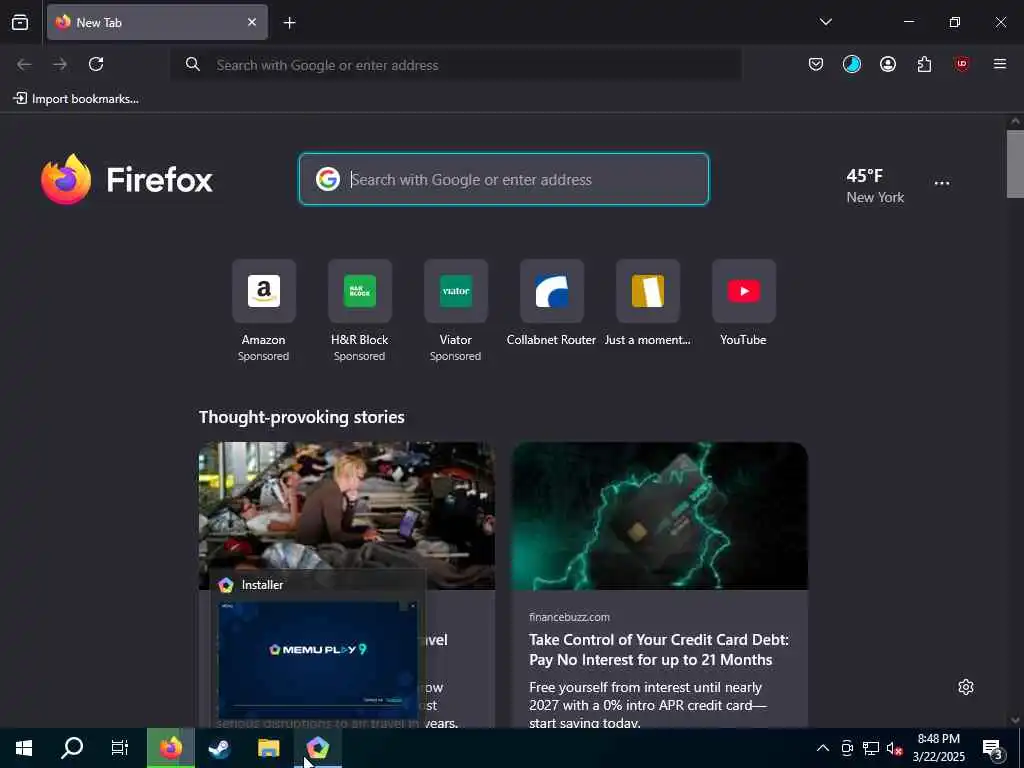Click the muted volume tray icon
1024x768 pixels.
tap(894, 748)
